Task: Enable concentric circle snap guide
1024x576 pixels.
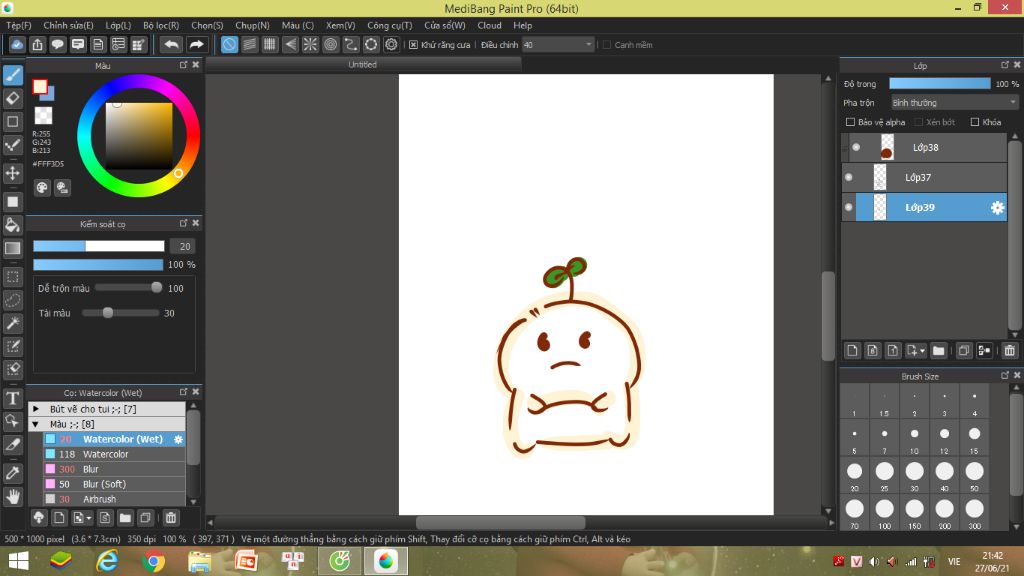Action: click(330, 44)
